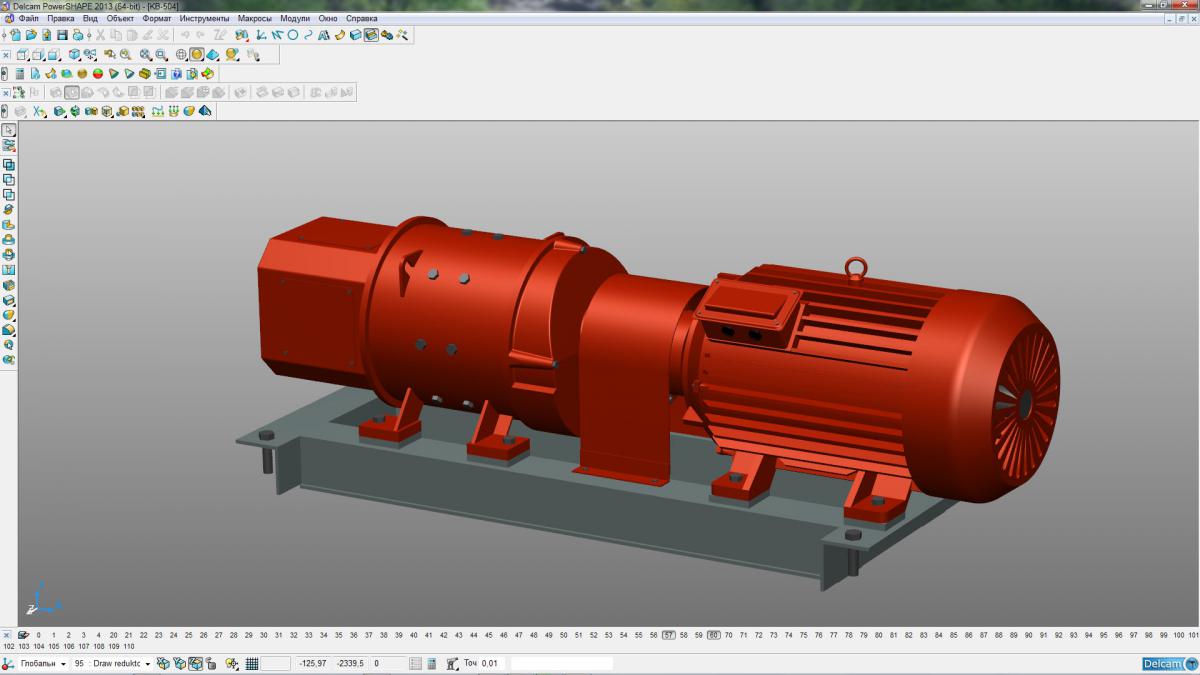Screen dimensions: 1200x675
Task: Open the Файл menu
Action: 29,18
